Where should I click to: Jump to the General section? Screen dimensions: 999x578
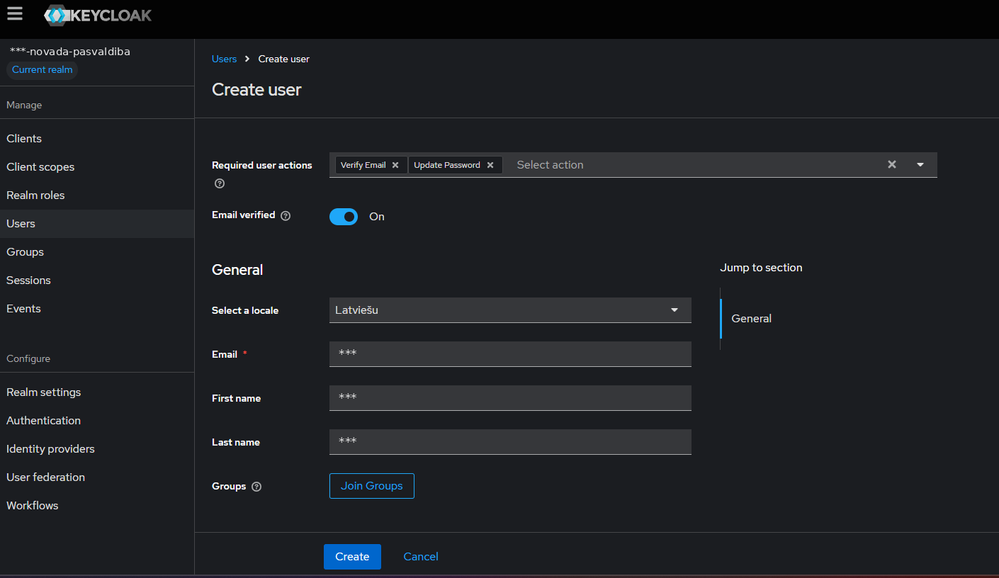click(x=751, y=319)
